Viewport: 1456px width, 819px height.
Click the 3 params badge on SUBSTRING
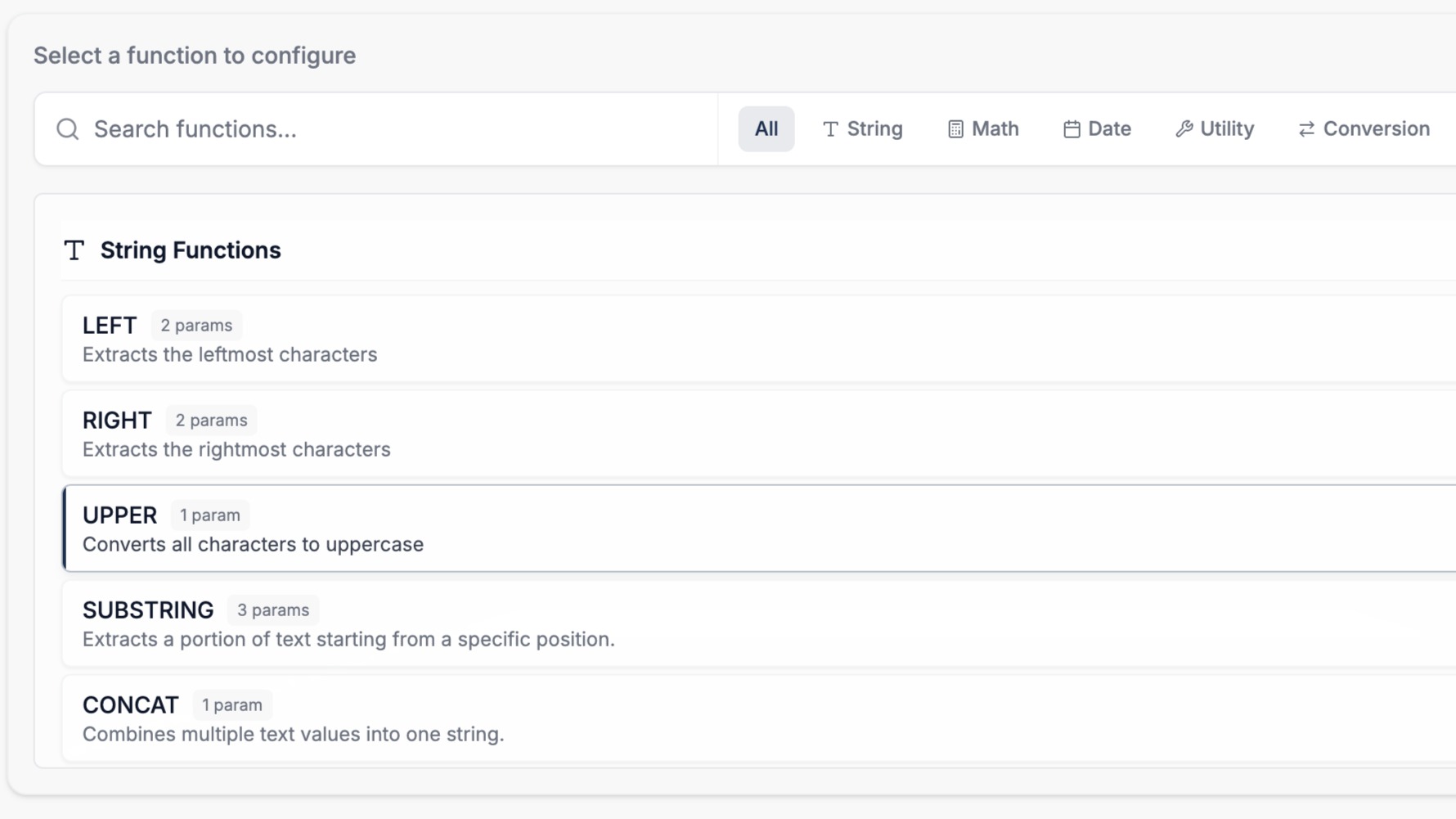(273, 610)
